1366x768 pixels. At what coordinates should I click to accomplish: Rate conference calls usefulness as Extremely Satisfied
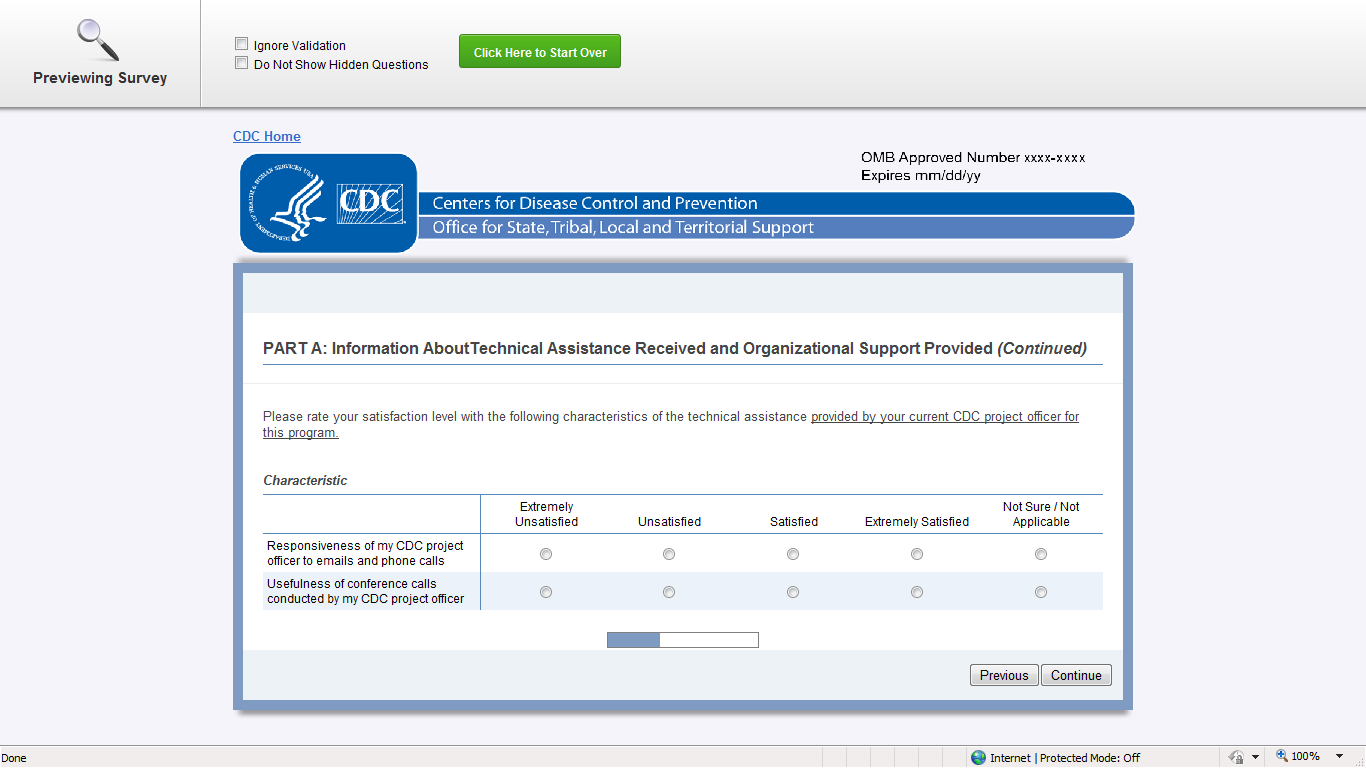(917, 592)
